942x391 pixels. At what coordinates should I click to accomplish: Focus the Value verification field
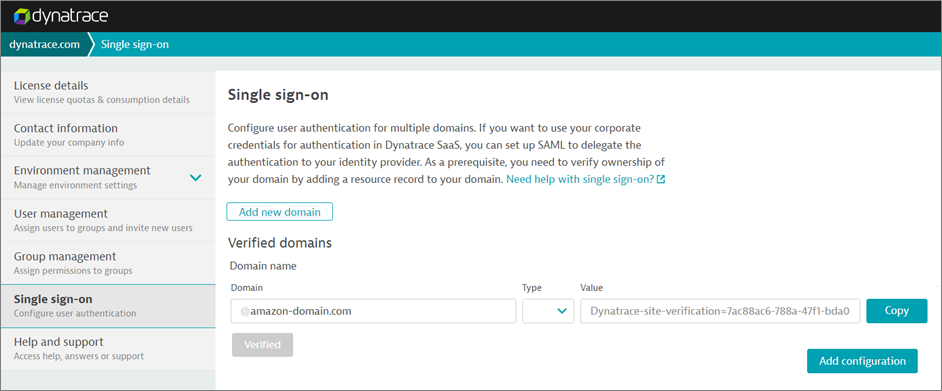coord(720,311)
